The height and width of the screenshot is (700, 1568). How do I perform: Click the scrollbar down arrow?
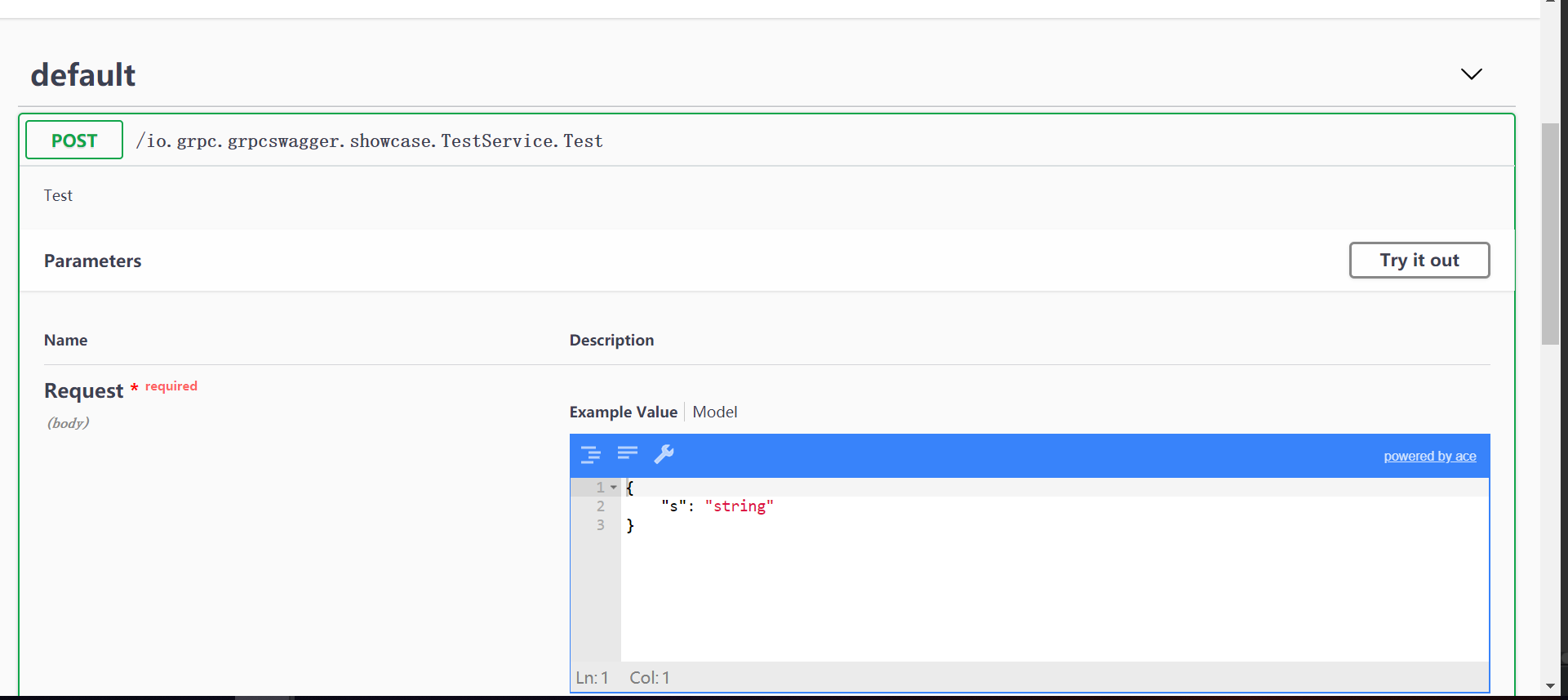[1550, 687]
